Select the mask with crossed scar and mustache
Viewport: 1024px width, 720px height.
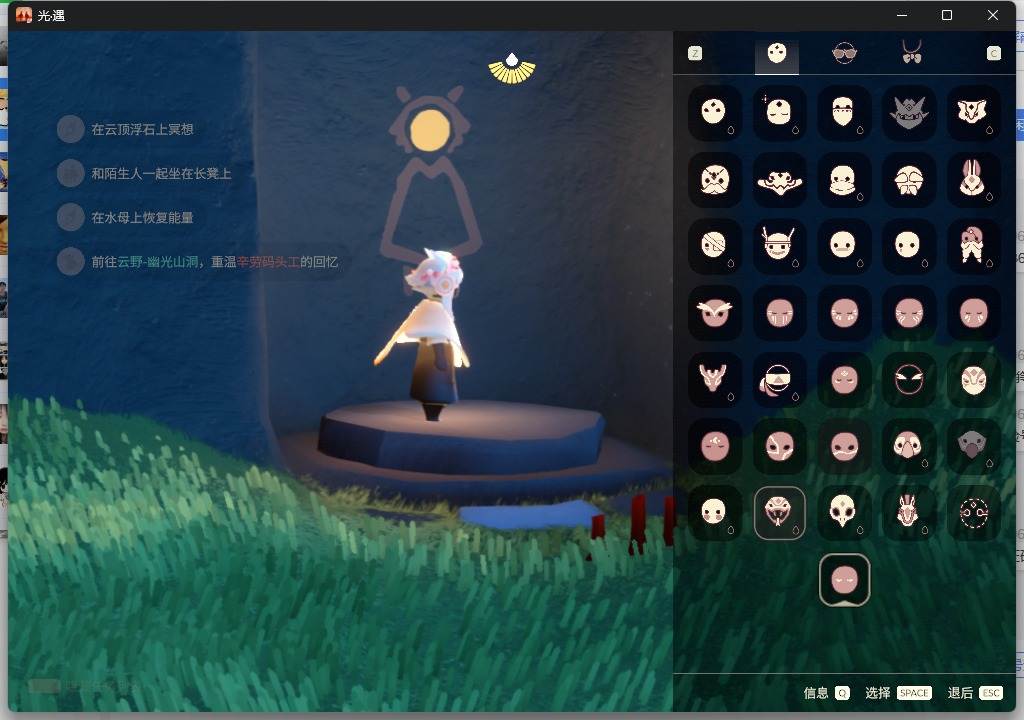714,180
